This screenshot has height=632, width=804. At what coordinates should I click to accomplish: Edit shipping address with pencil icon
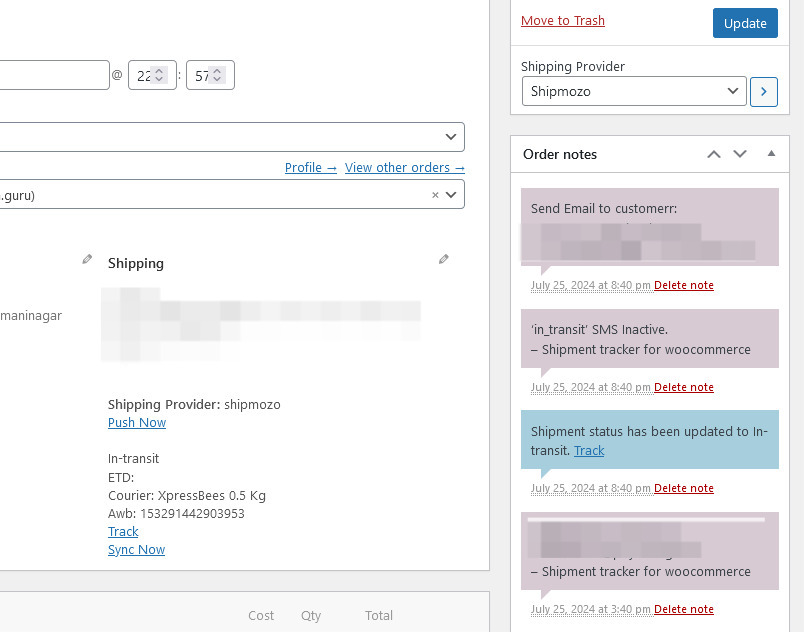[x=444, y=259]
